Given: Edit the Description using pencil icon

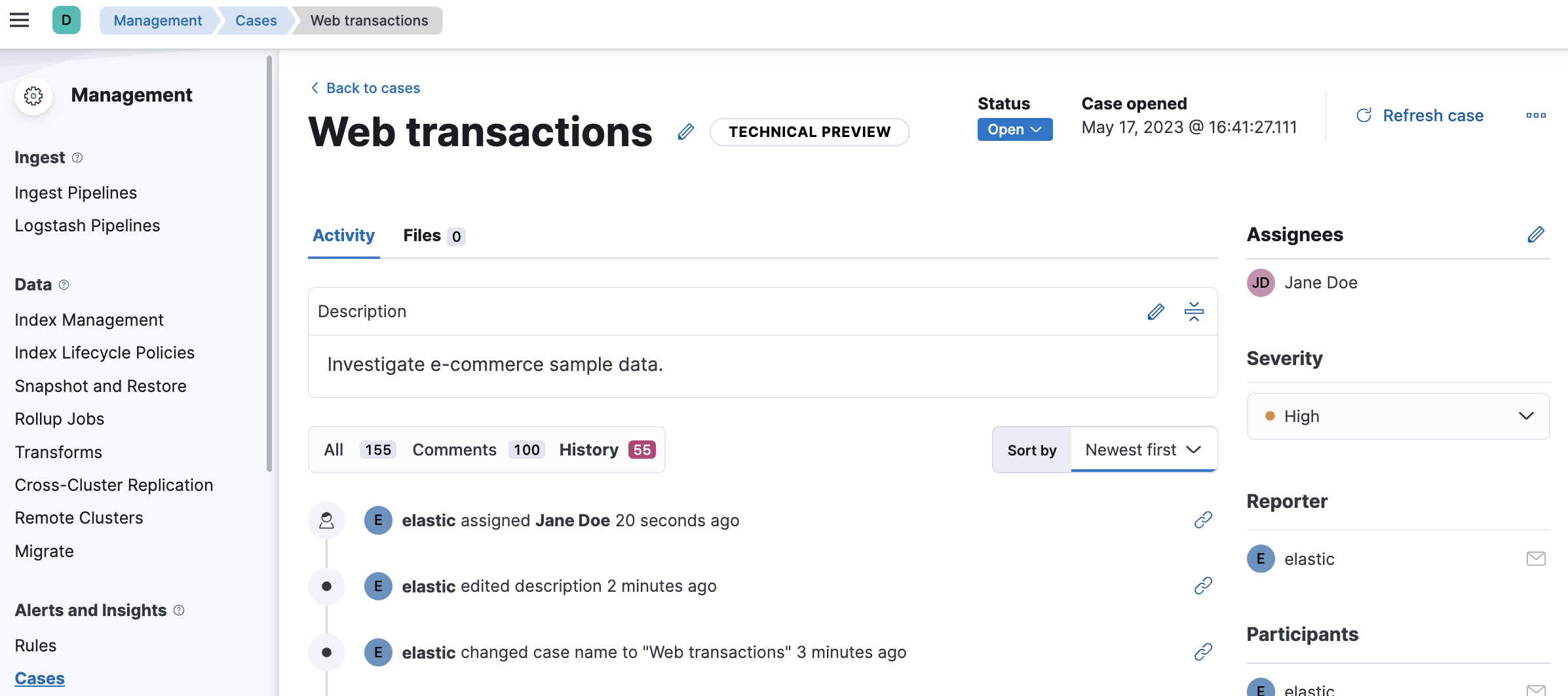Looking at the screenshot, I should [x=1156, y=312].
